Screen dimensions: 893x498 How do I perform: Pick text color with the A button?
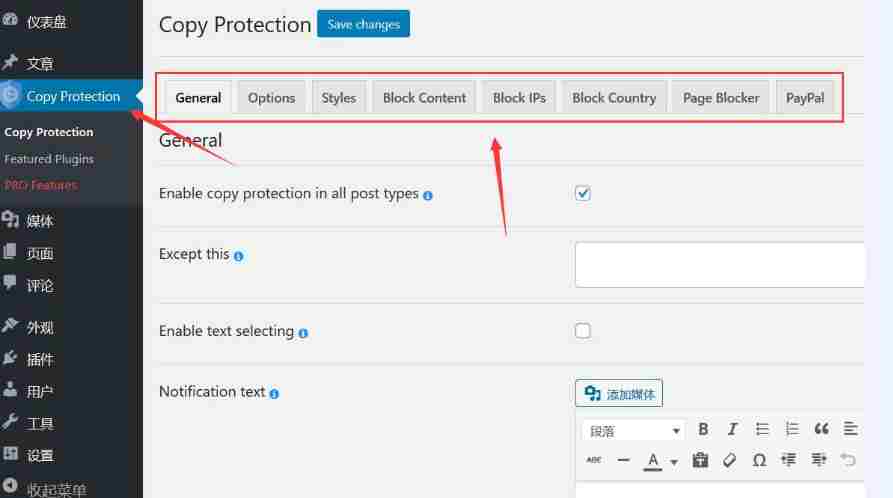(653, 460)
